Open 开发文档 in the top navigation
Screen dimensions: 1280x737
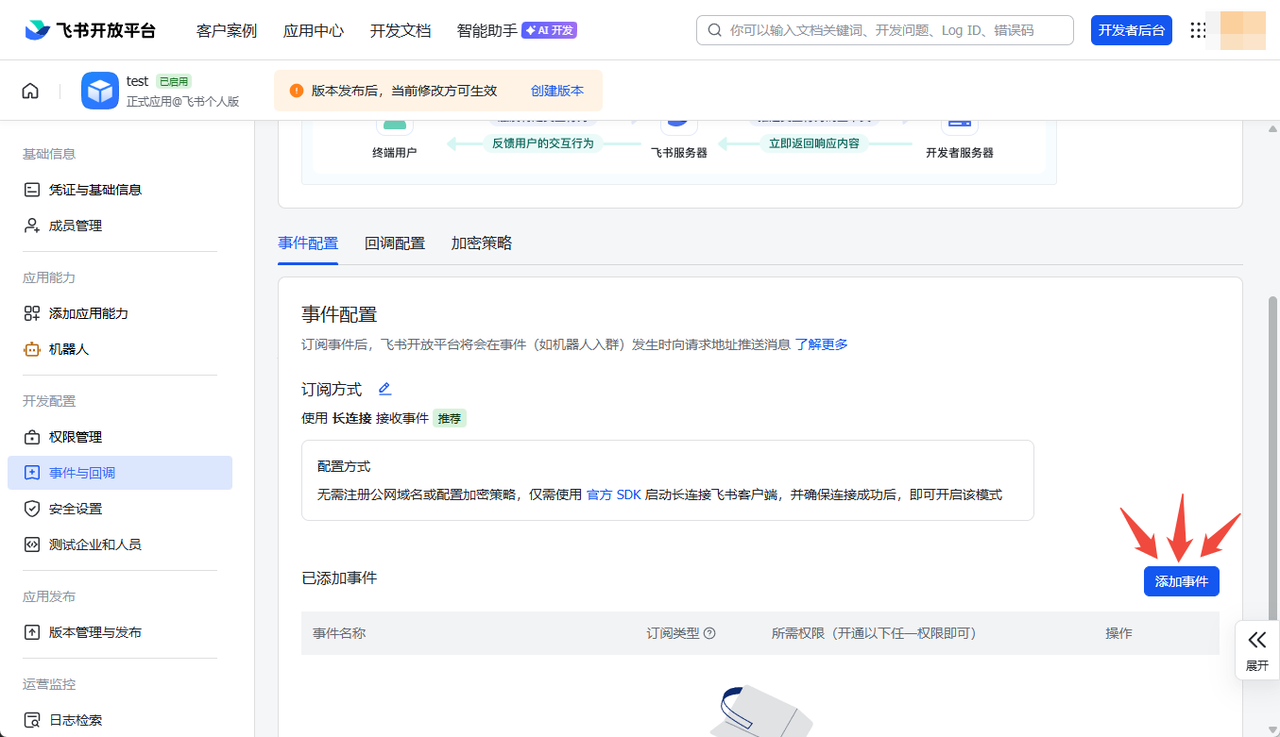coord(400,30)
